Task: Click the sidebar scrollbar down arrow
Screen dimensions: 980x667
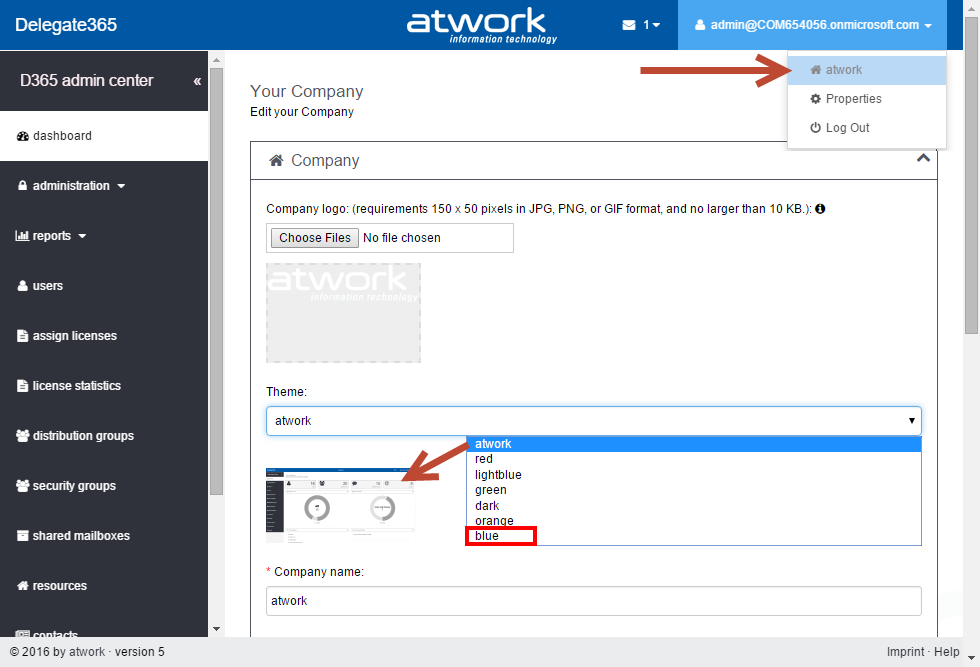Action: coord(216,629)
